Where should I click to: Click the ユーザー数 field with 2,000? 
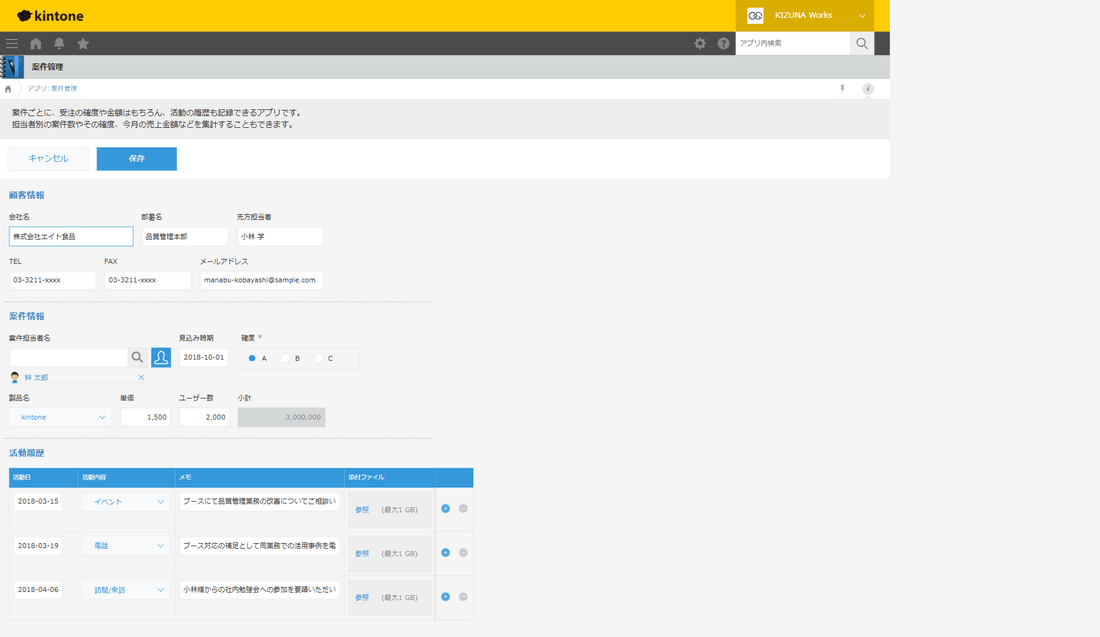[204, 417]
